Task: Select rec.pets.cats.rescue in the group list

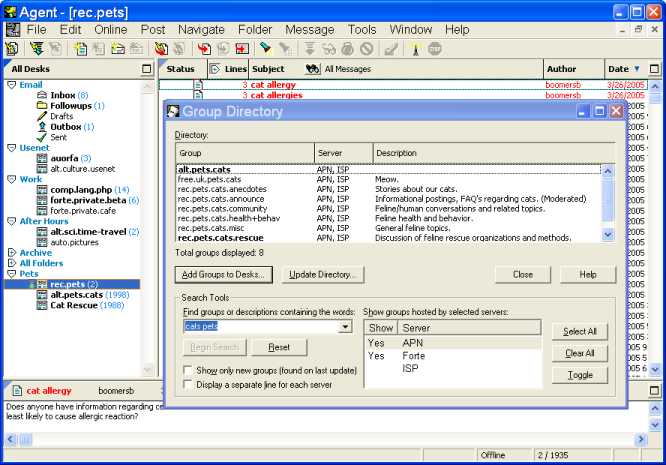Action: 220,238
